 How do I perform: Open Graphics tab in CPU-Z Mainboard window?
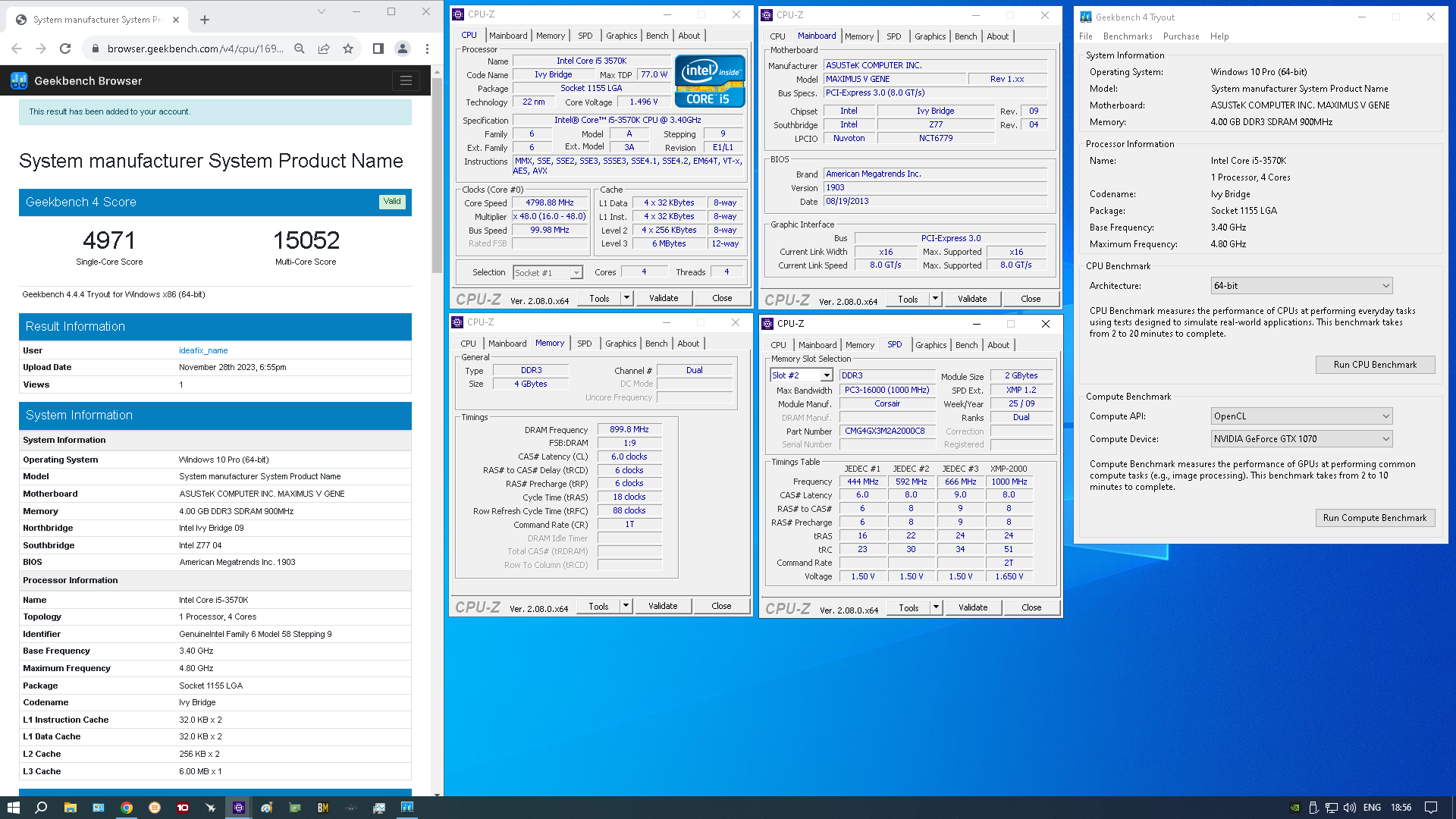click(930, 36)
